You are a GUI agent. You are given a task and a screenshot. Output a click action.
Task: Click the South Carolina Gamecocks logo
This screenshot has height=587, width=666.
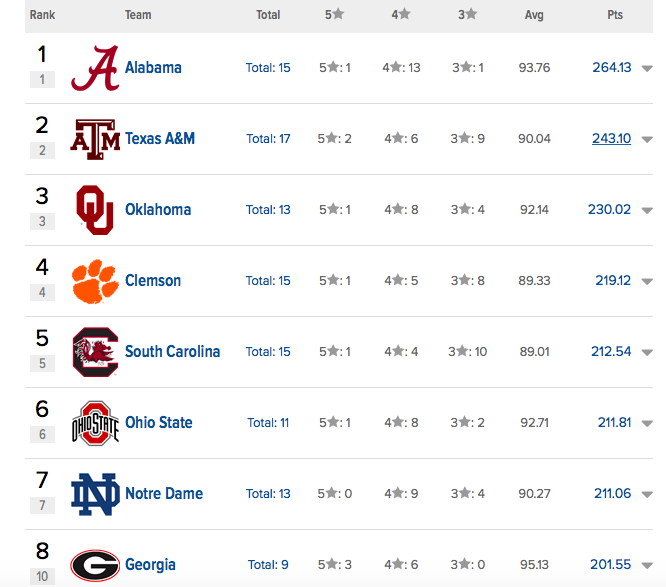pos(95,352)
